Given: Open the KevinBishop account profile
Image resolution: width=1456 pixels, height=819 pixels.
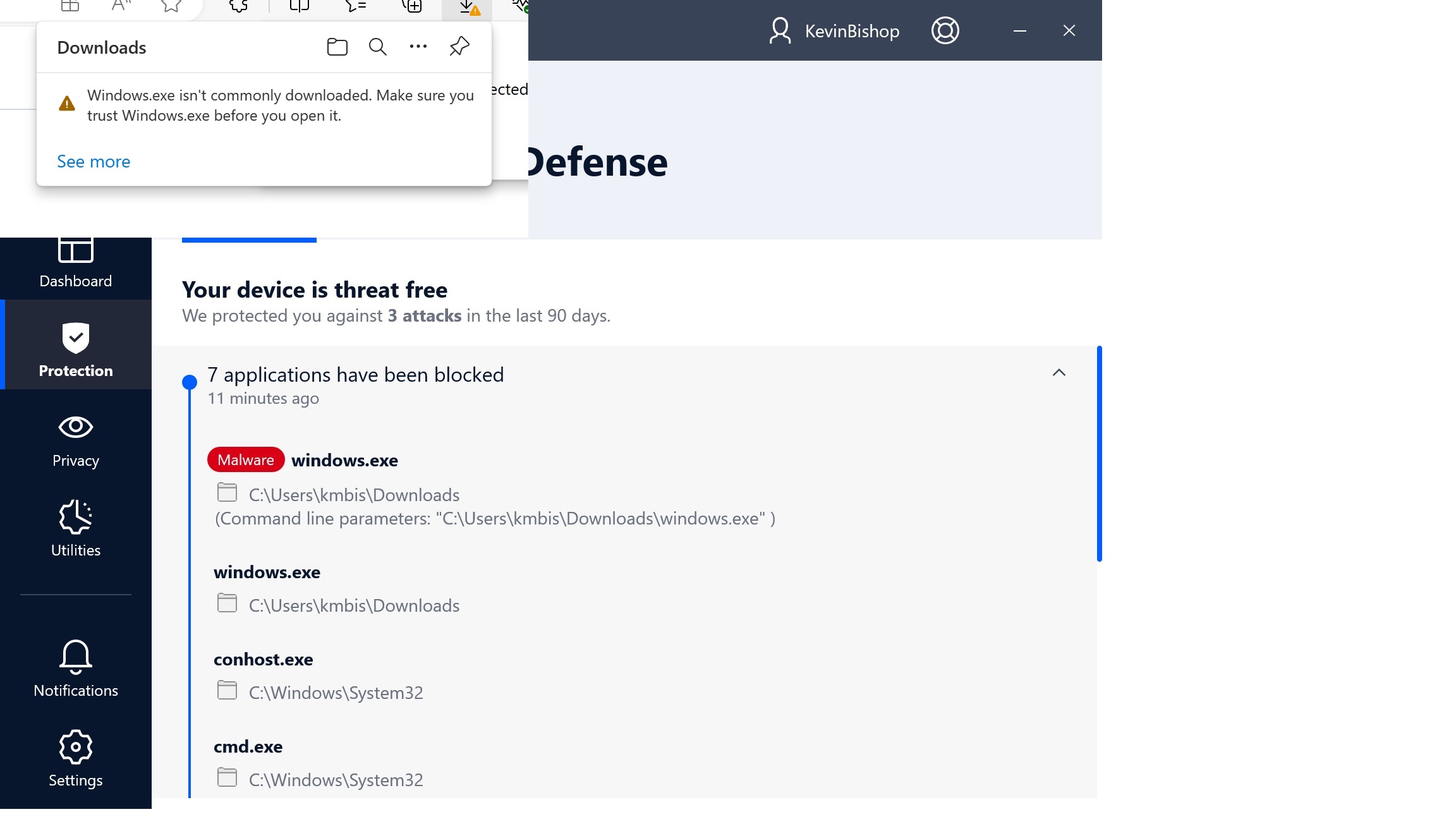Looking at the screenshot, I should pos(834,30).
